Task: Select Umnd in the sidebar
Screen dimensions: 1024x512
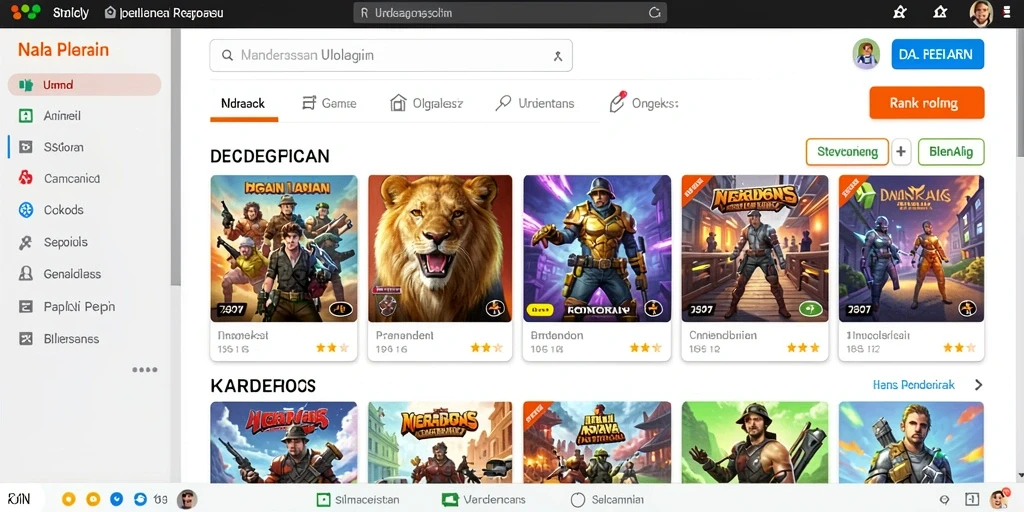Action: [84, 85]
